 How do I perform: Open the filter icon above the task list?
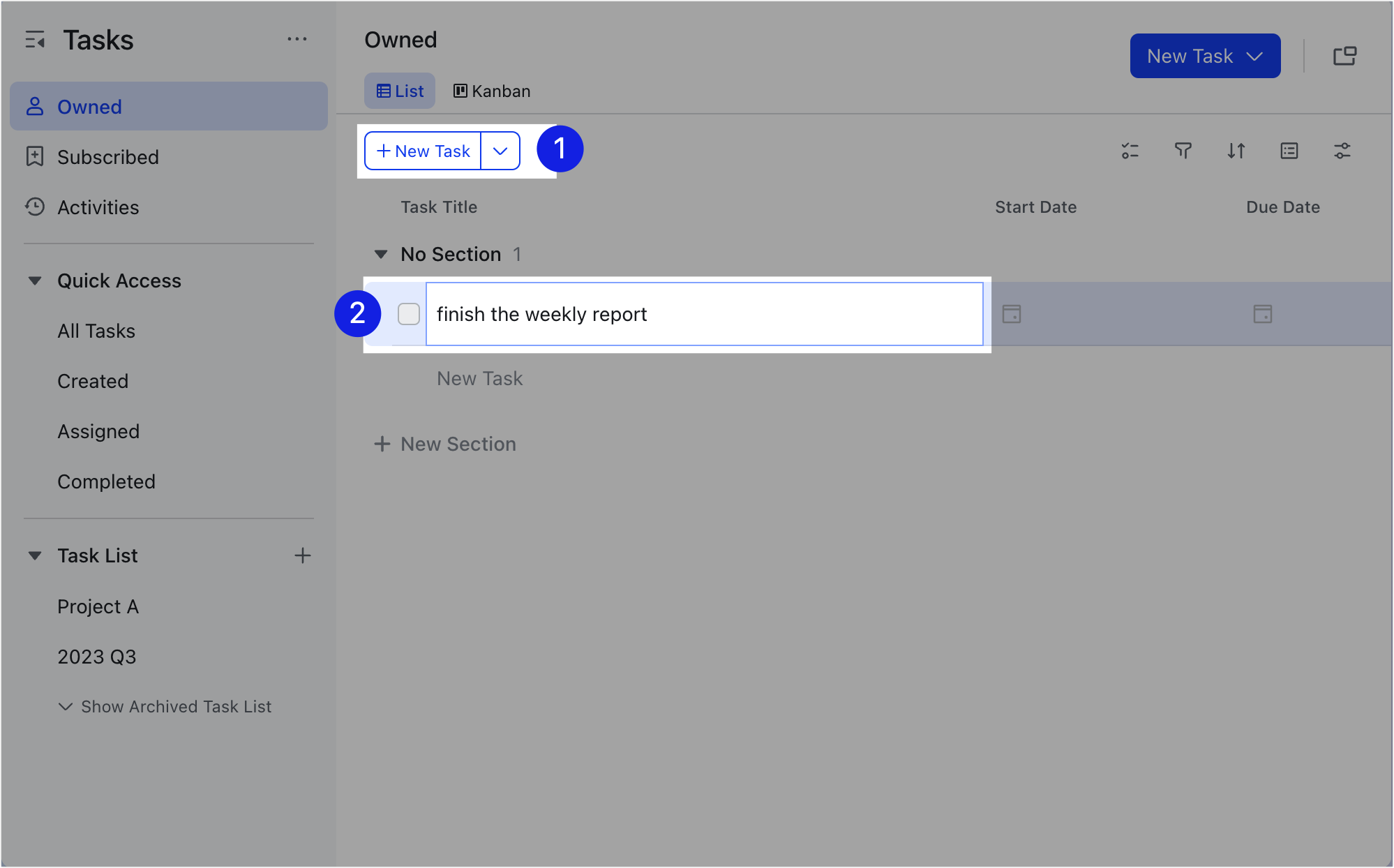tap(1183, 151)
